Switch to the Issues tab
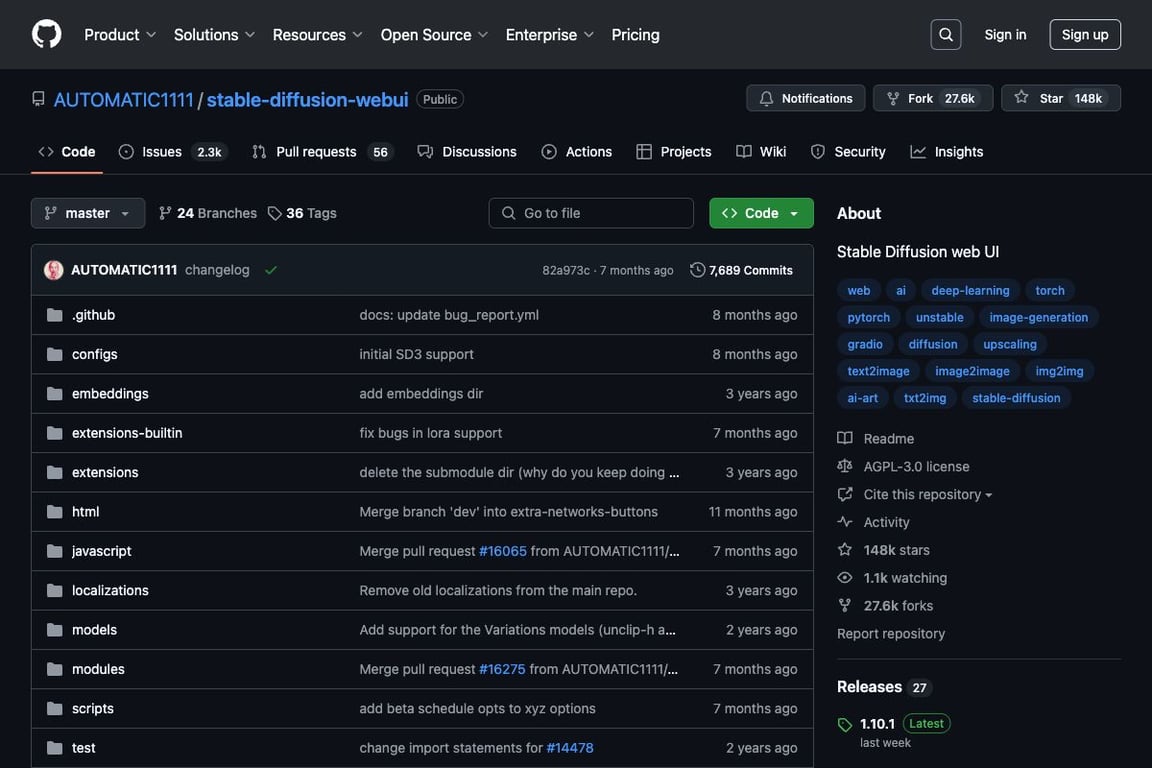Viewport: 1152px width, 768px height. click(x=173, y=151)
